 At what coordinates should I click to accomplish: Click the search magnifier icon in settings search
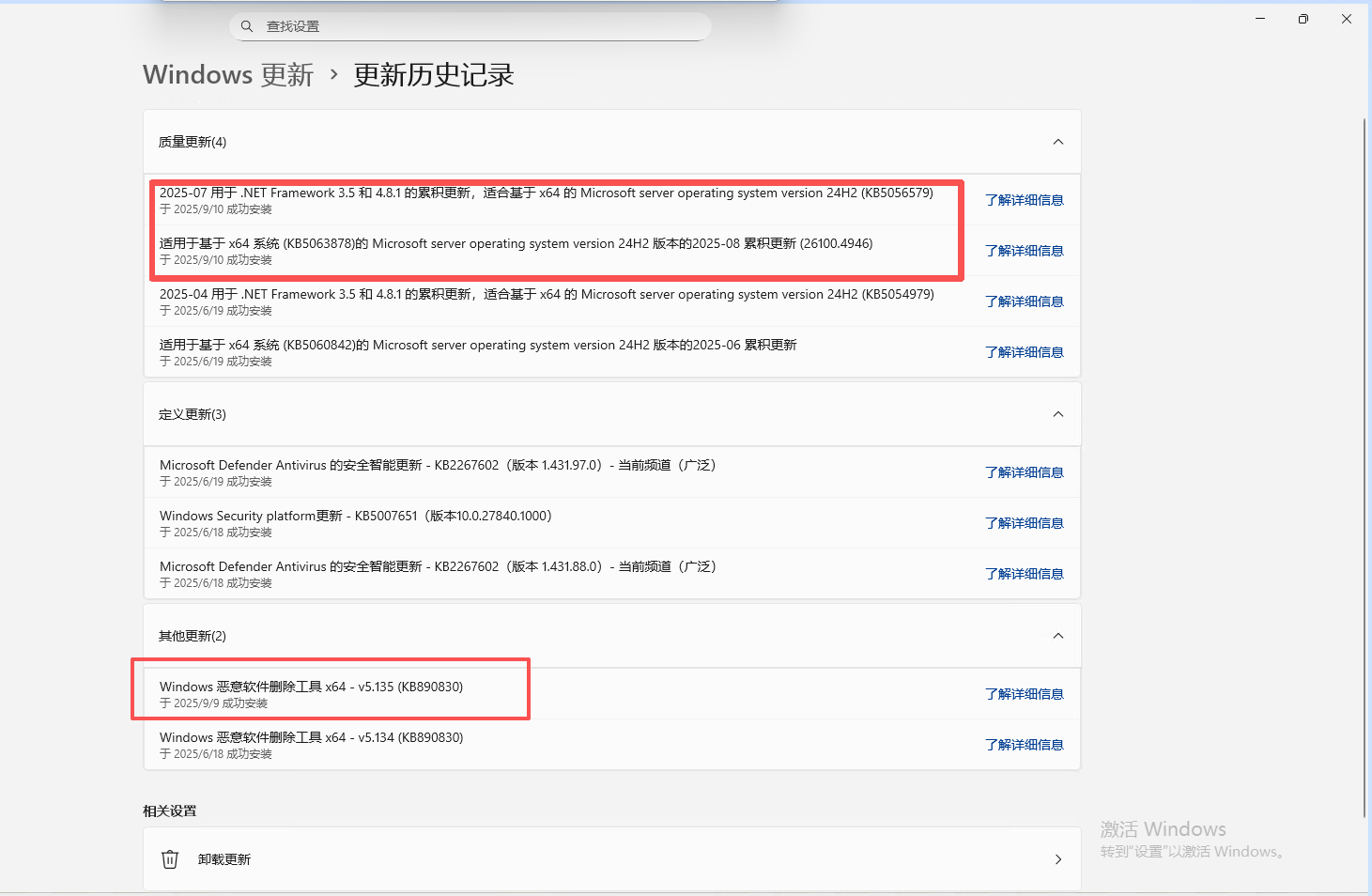pos(246,25)
